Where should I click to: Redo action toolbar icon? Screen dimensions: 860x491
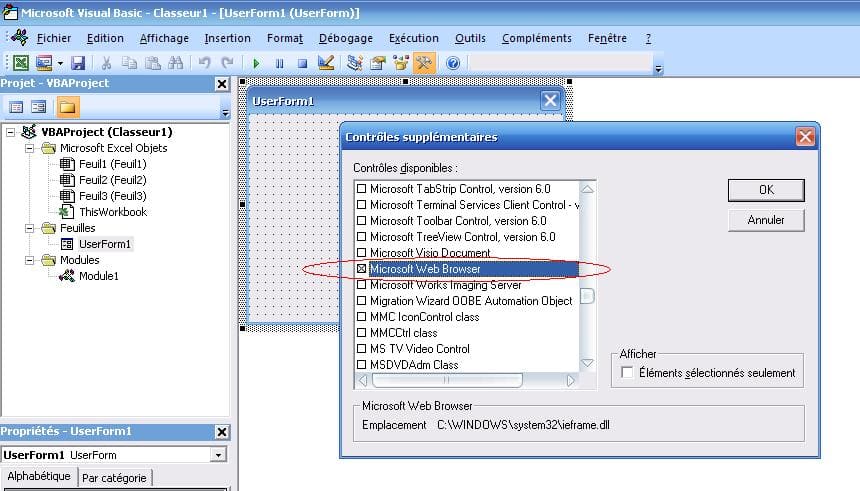coord(227,63)
